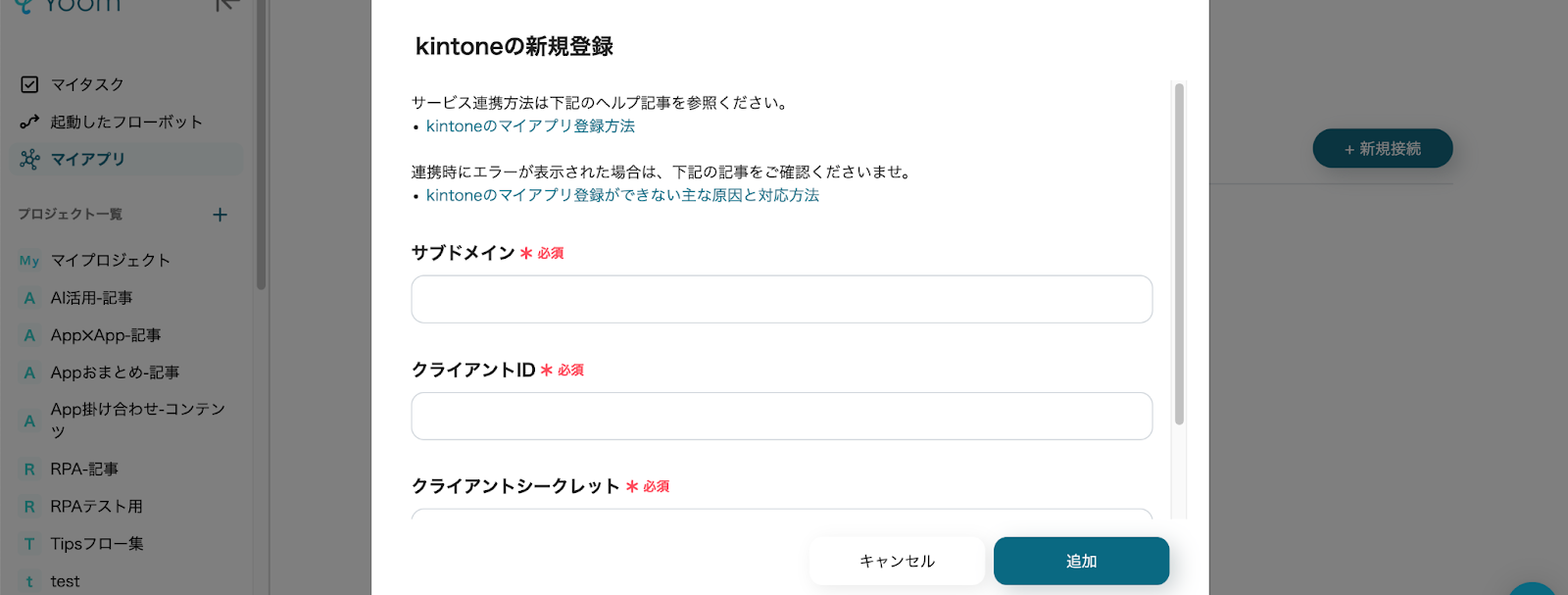Open the kintoneのマイアプリ登録方法 help link
Image resolution: width=1568 pixels, height=595 pixels.
click(530, 126)
